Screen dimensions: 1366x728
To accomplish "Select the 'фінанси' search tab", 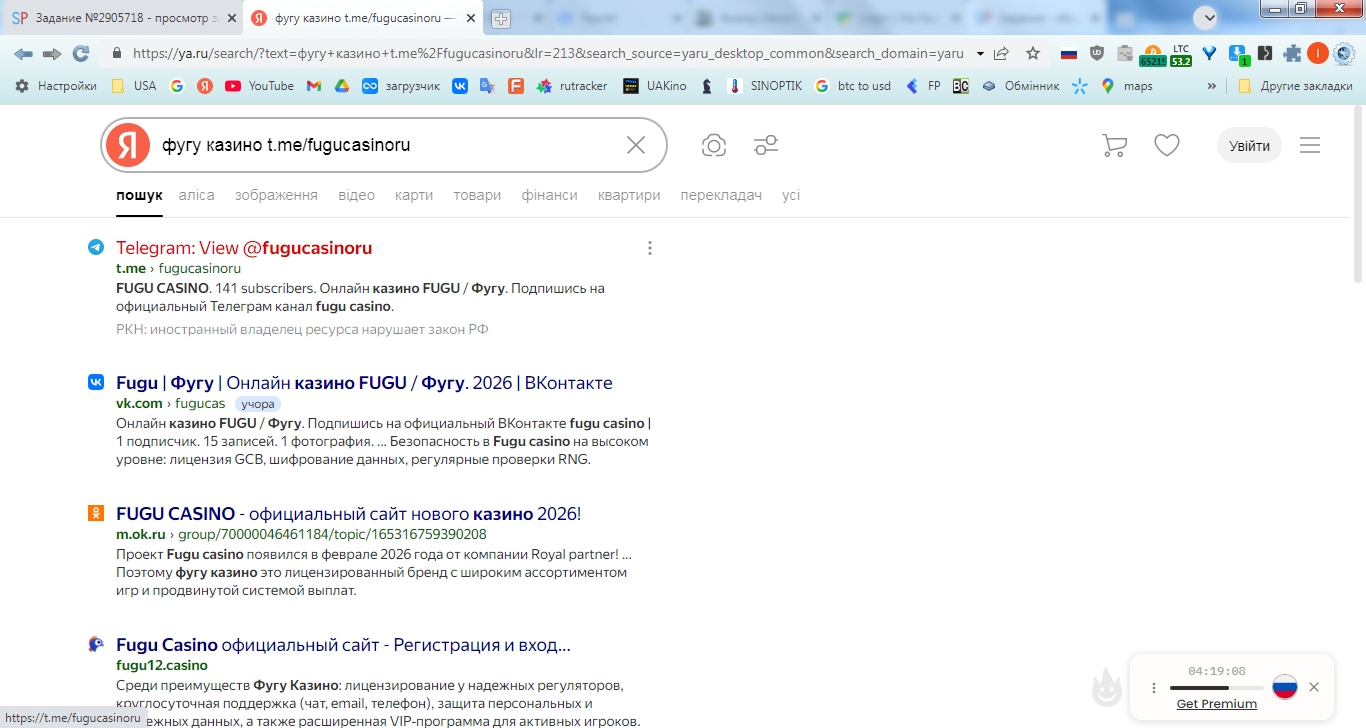I will 550,195.
